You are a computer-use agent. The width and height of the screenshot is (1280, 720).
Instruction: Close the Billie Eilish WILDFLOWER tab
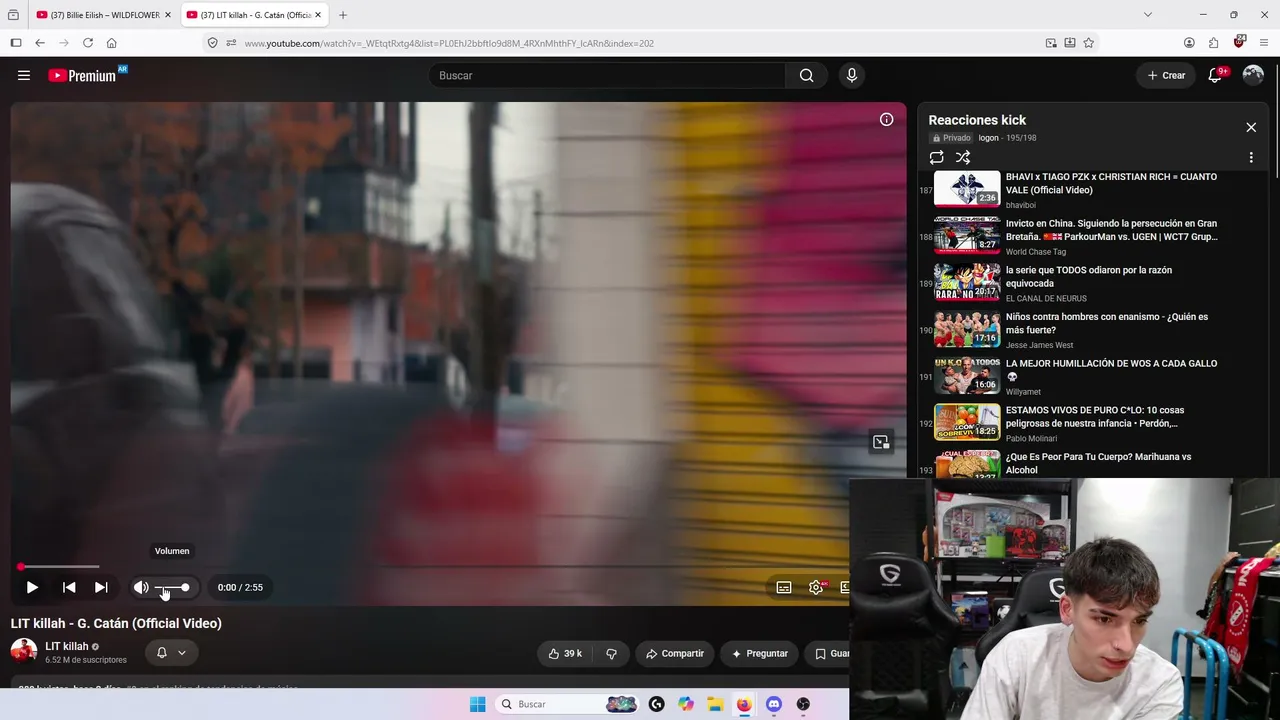click(168, 15)
